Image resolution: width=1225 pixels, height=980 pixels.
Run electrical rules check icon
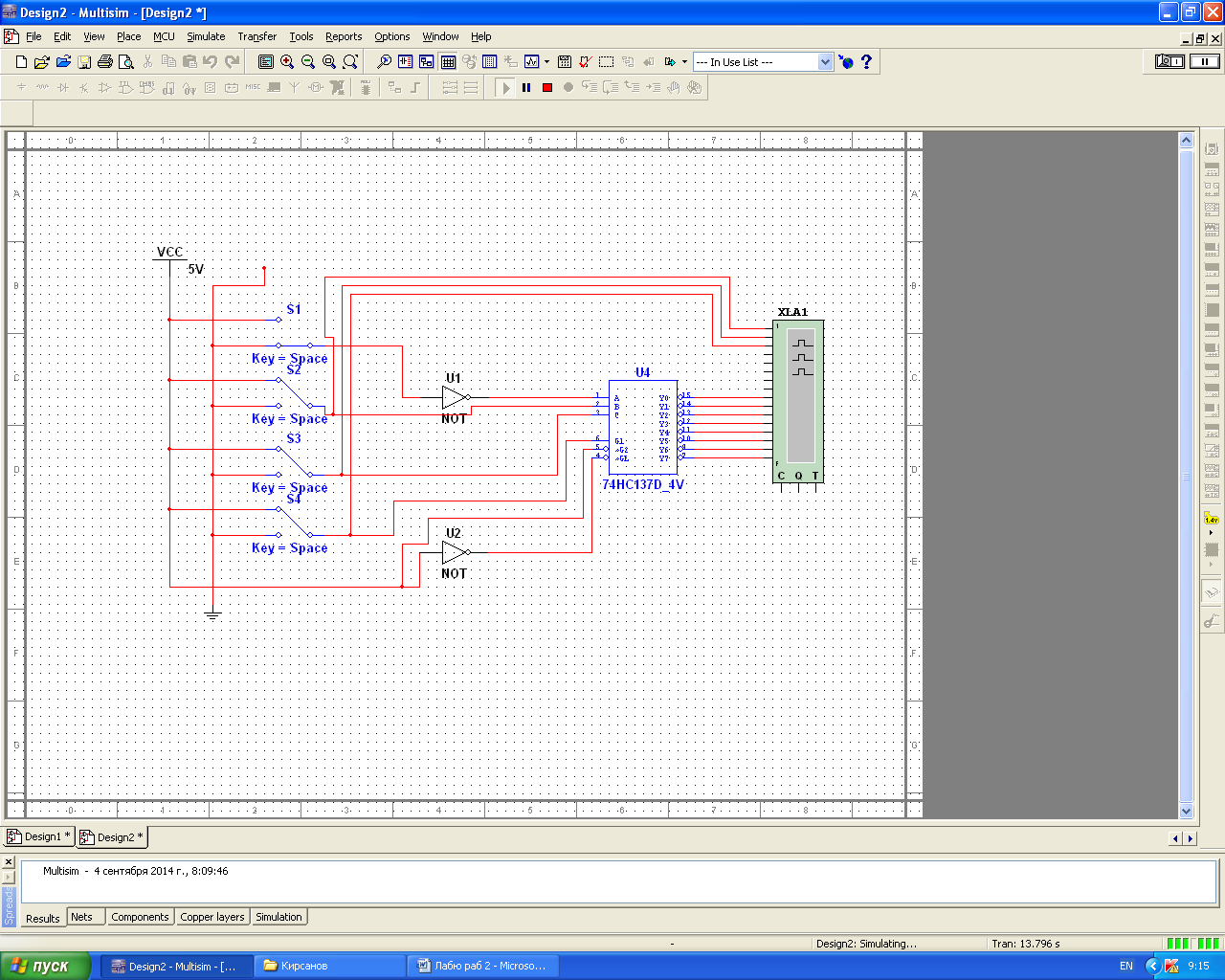tap(585, 62)
